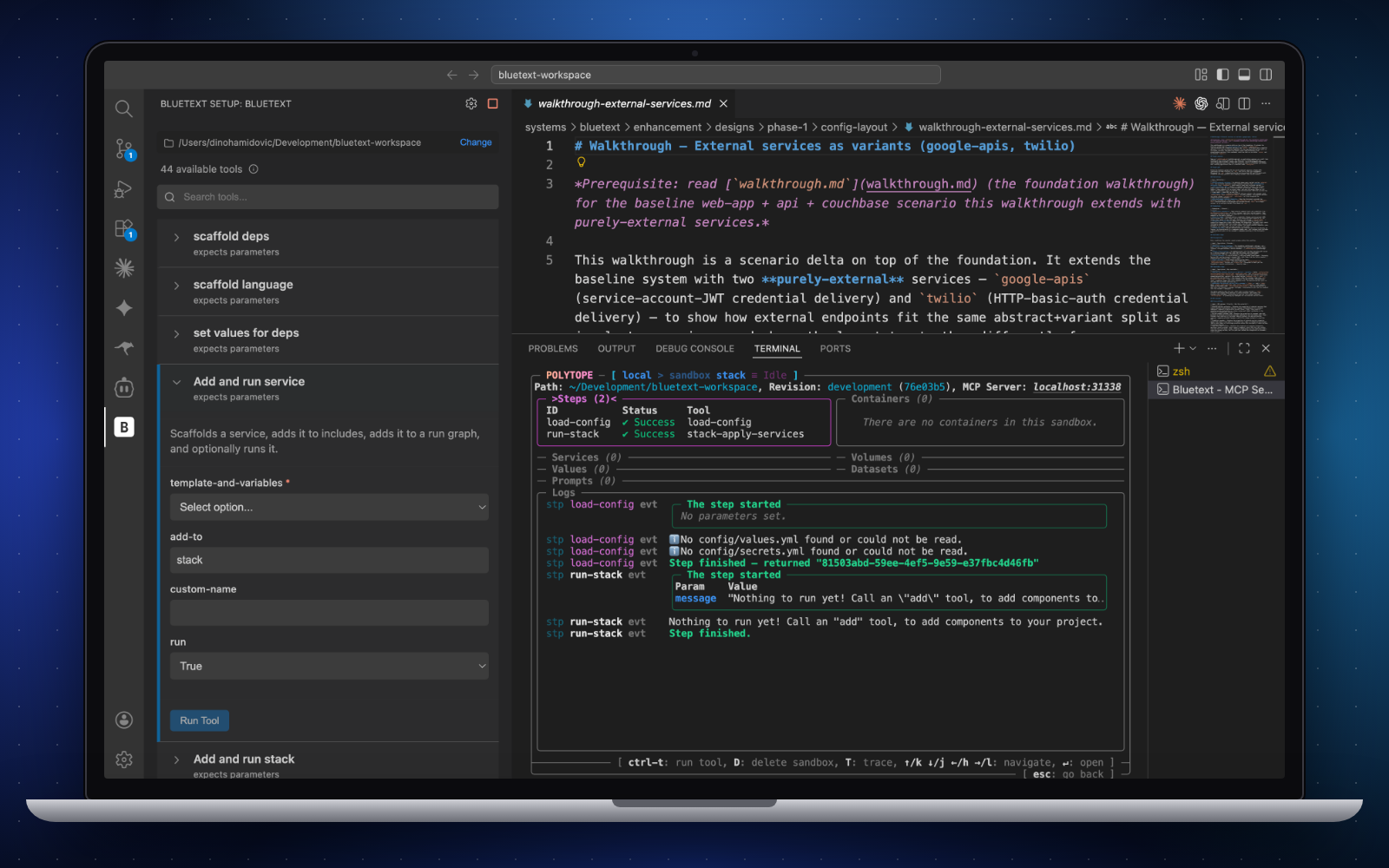The width and height of the screenshot is (1389, 868).
Task: Click the config-layout breadcrumb segment
Action: [854, 127]
